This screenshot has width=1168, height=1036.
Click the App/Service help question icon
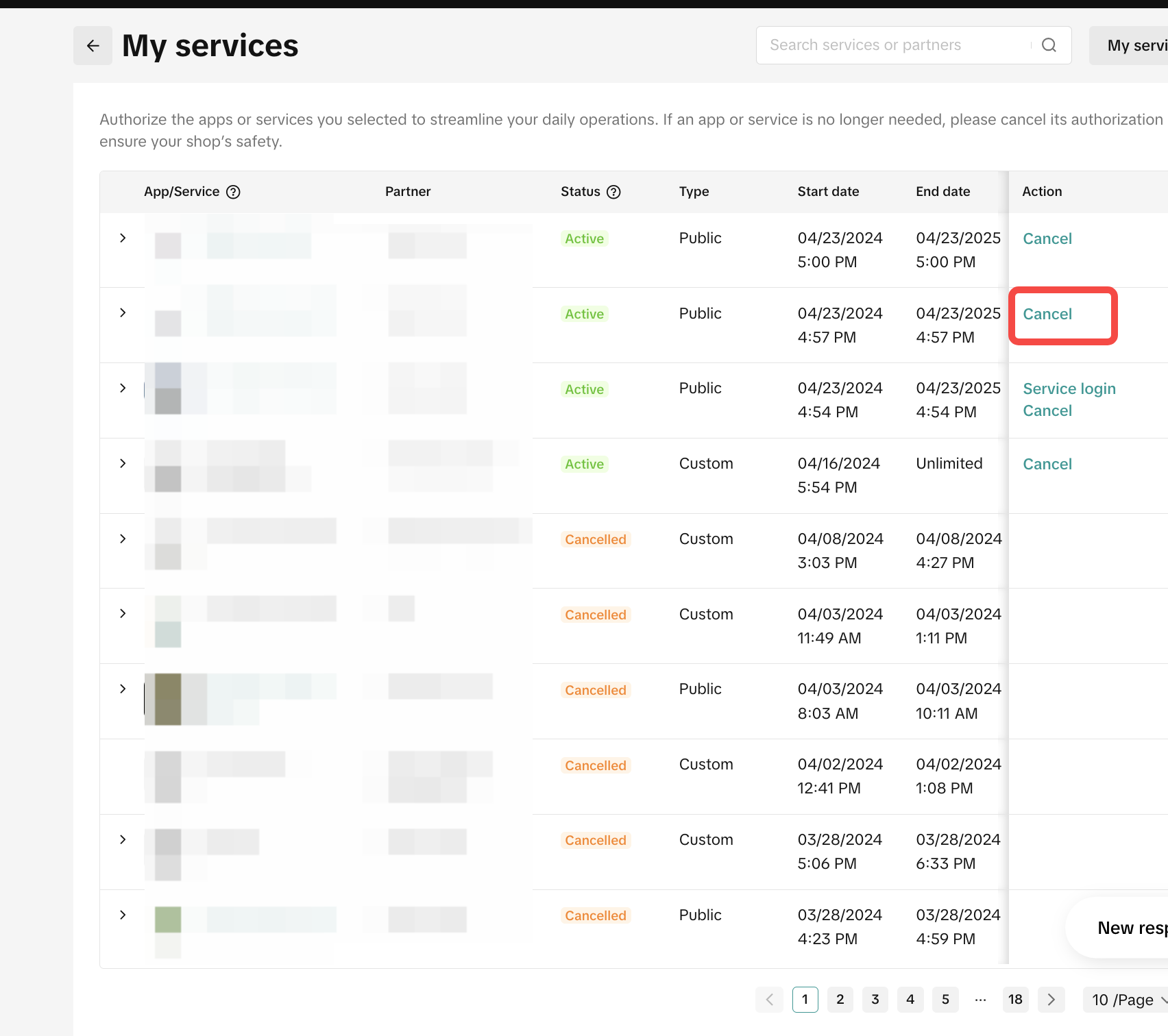pyautogui.click(x=233, y=192)
